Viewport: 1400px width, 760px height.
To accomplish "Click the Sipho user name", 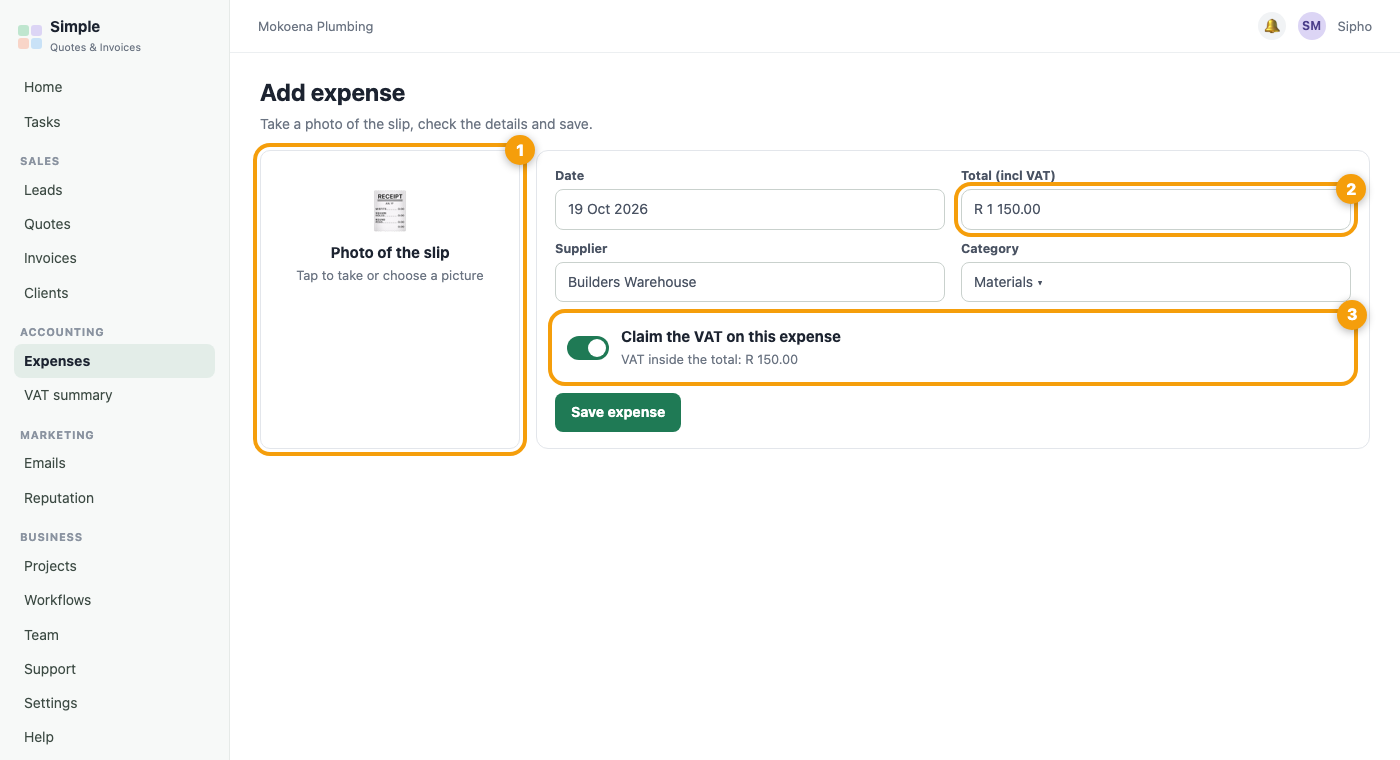I will click(x=1355, y=27).
